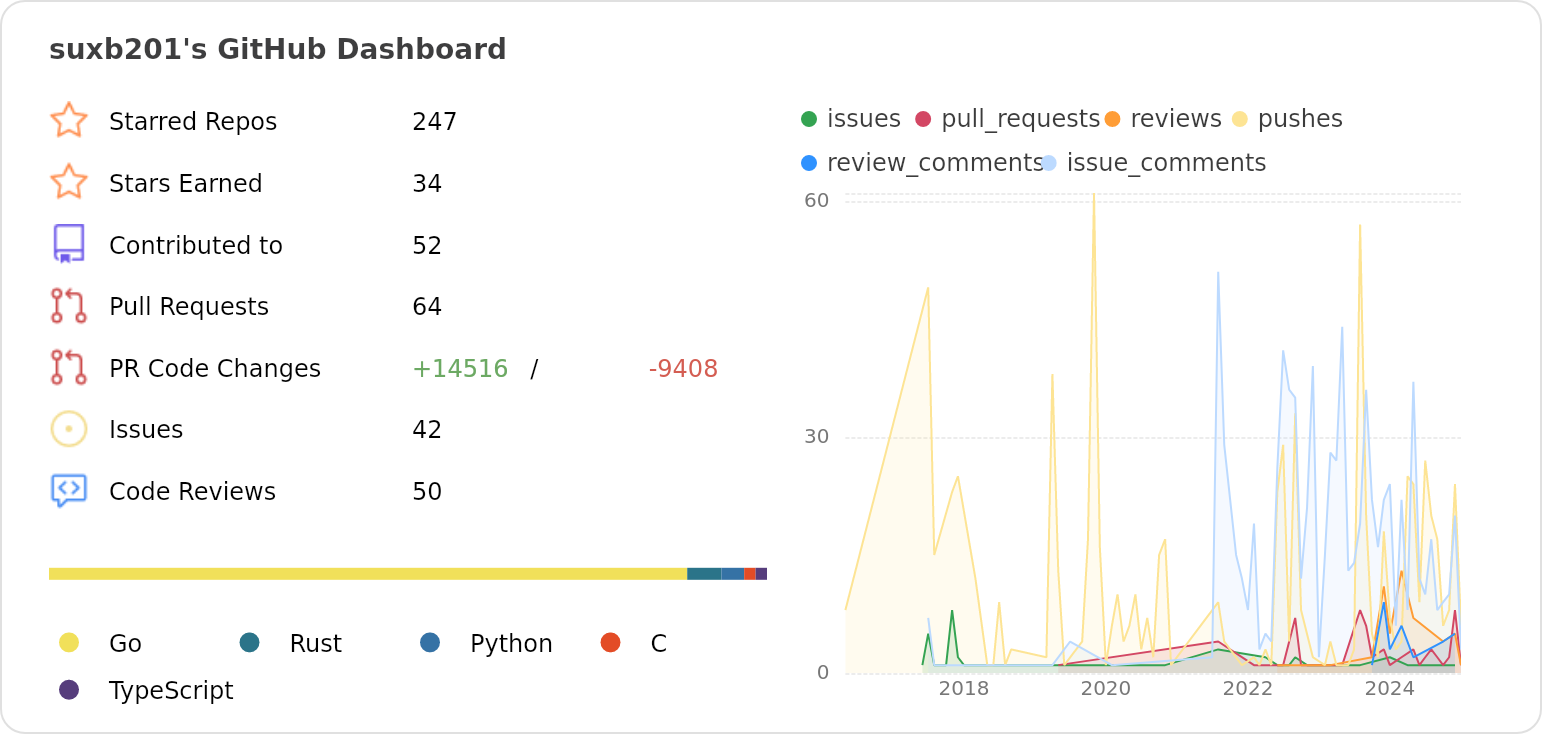This screenshot has width=1542, height=734.
Task: Click the issue_comments legend text
Action: [1167, 163]
